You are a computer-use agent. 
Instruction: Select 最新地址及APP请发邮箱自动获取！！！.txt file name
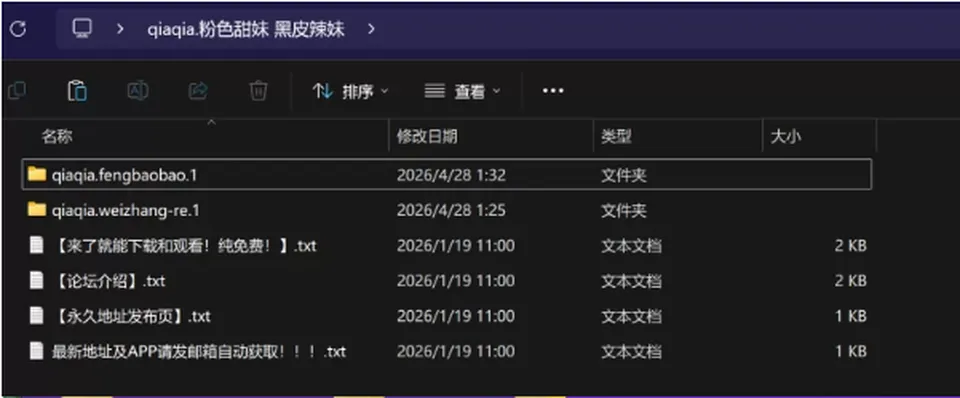pyautogui.click(x=199, y=352)
